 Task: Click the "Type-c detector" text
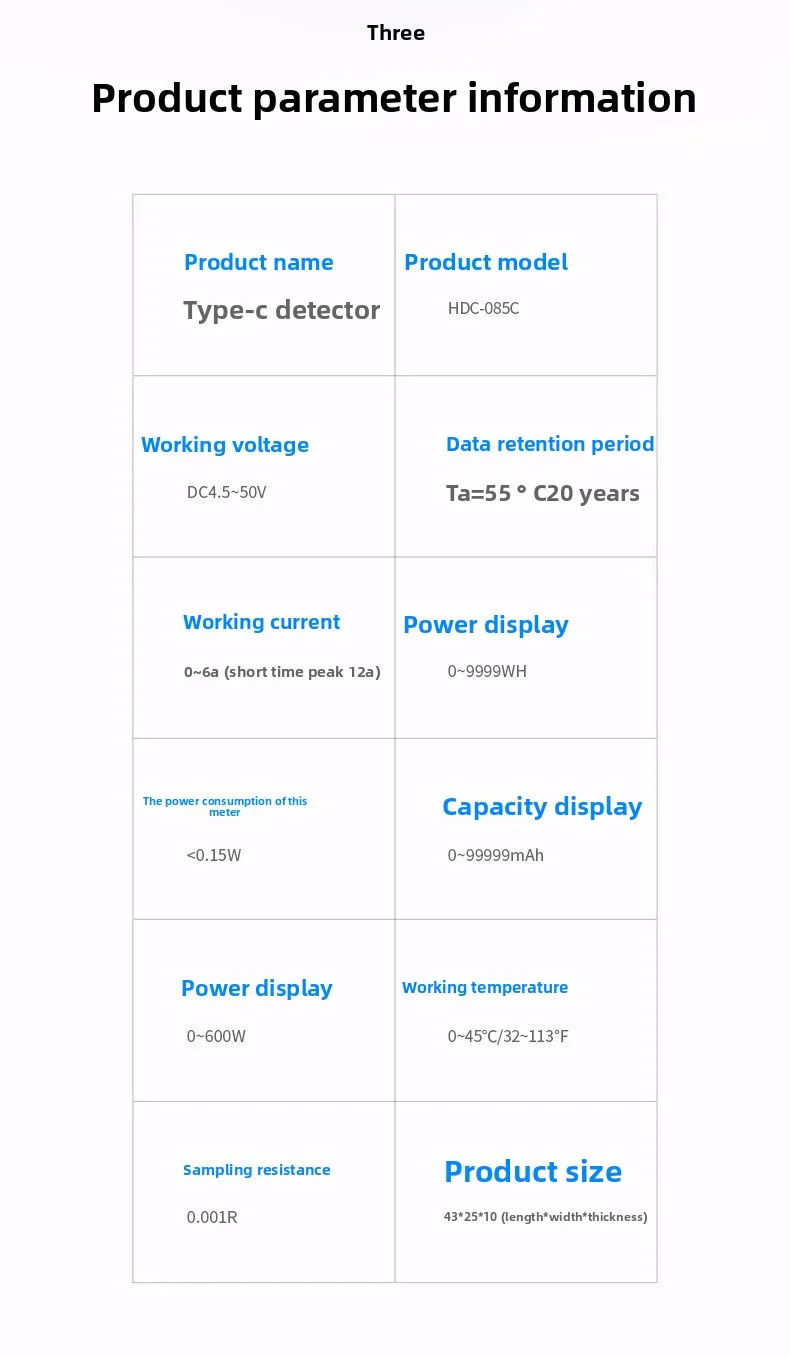pos(281,310)
